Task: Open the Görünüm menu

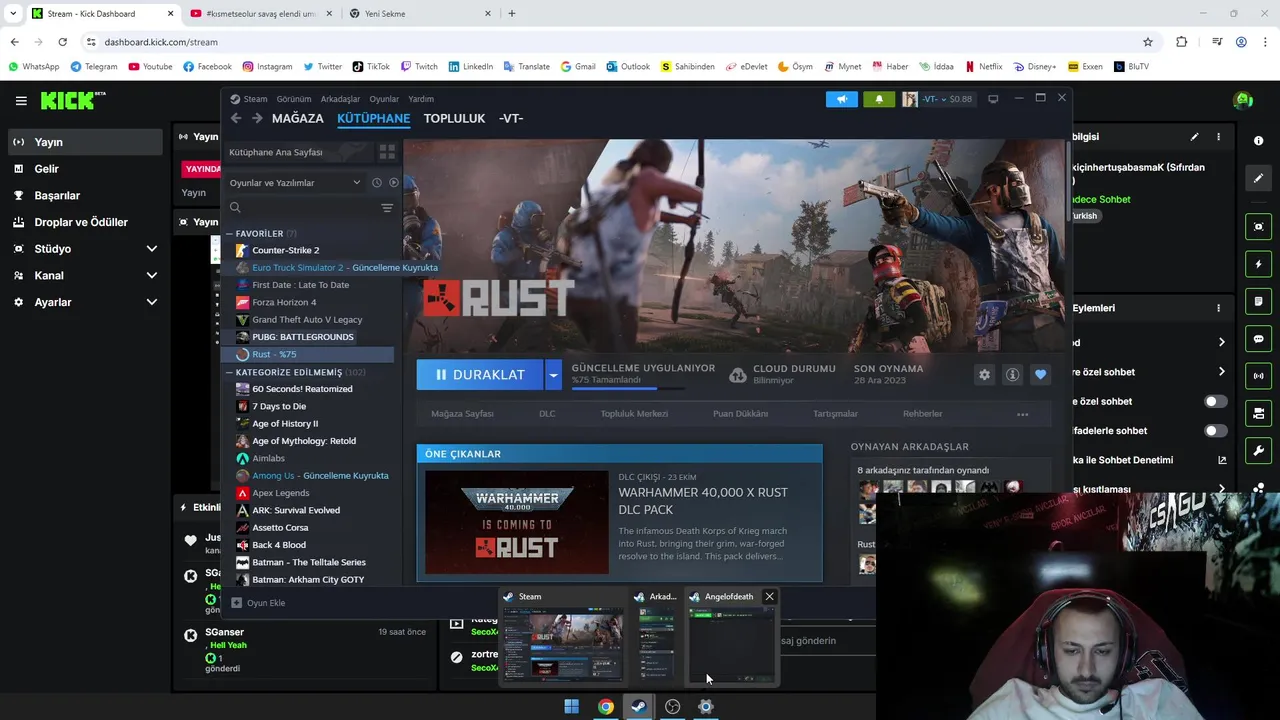Action: click(x=294, y=99)
